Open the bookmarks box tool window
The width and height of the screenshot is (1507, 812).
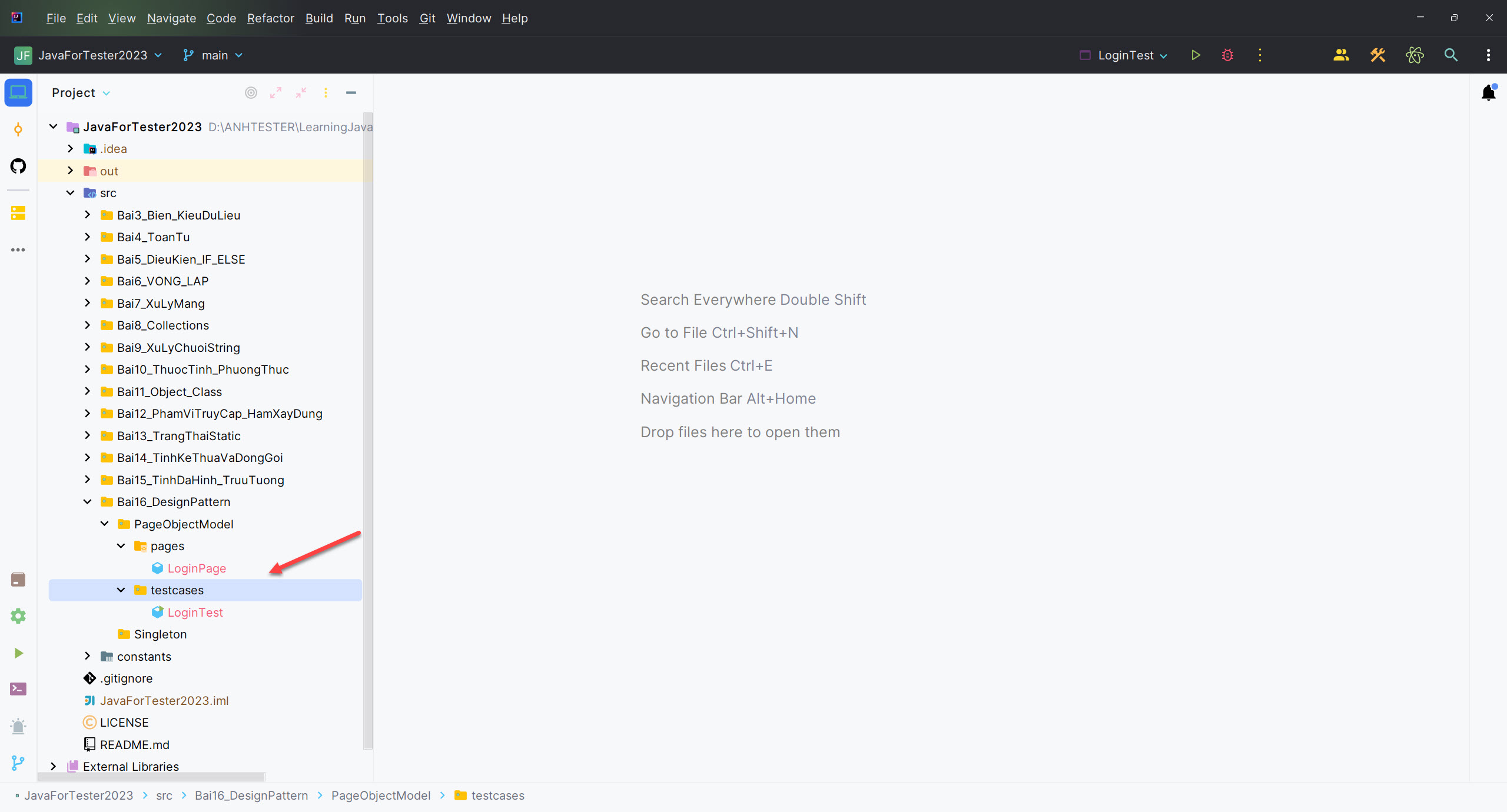tap(18, 580)
